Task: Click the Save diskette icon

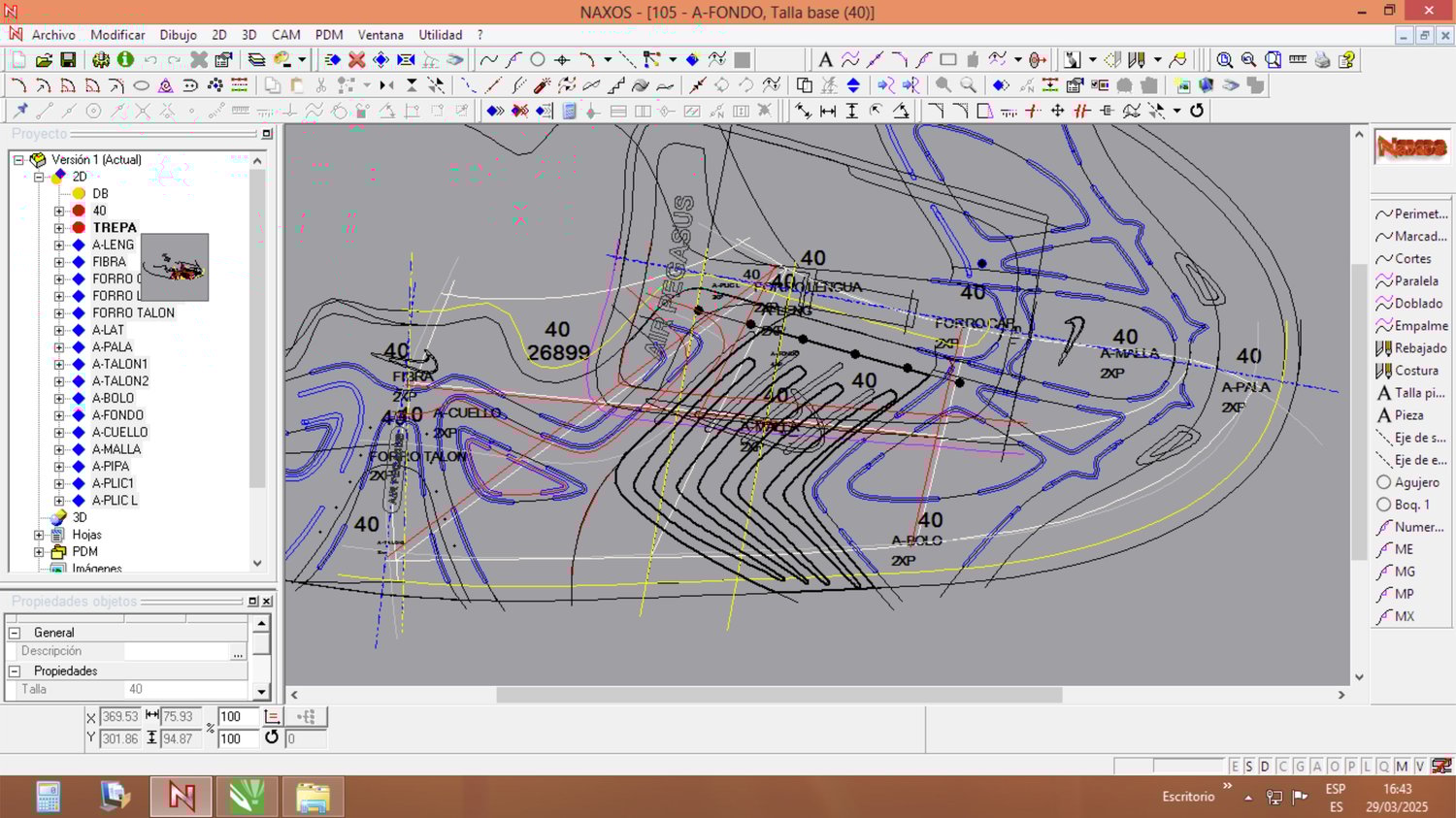Action: tap(68, 60)
